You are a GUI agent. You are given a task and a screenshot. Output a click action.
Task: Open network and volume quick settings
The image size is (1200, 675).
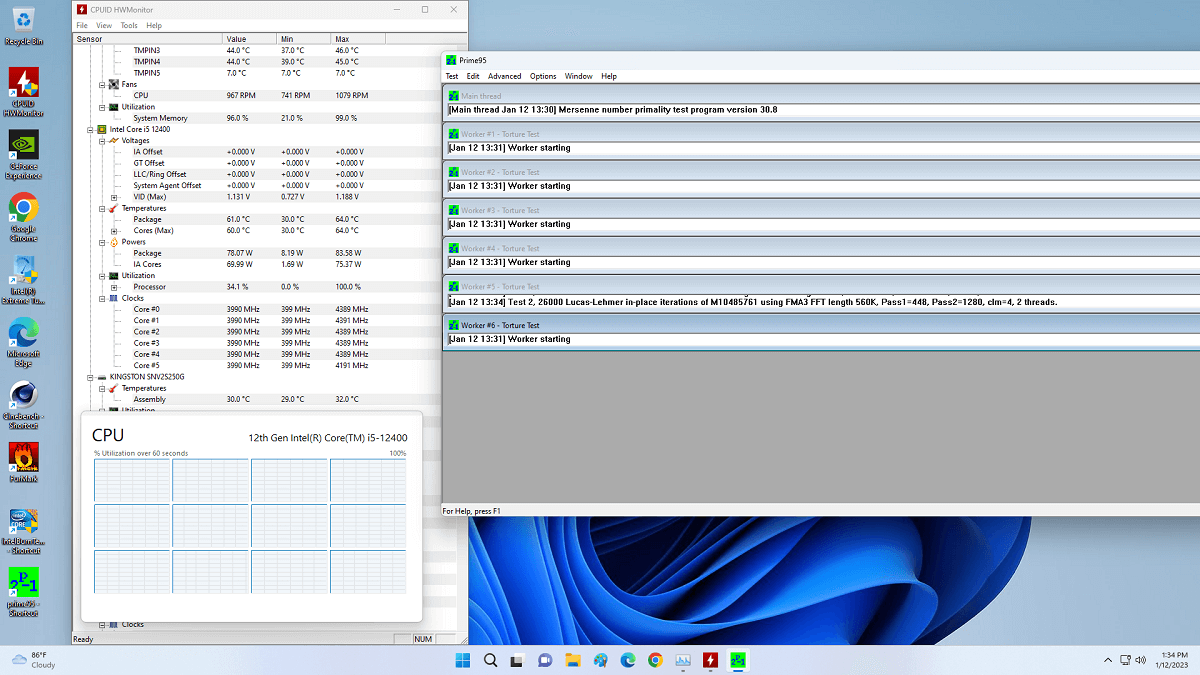(x=1131, y=660)
